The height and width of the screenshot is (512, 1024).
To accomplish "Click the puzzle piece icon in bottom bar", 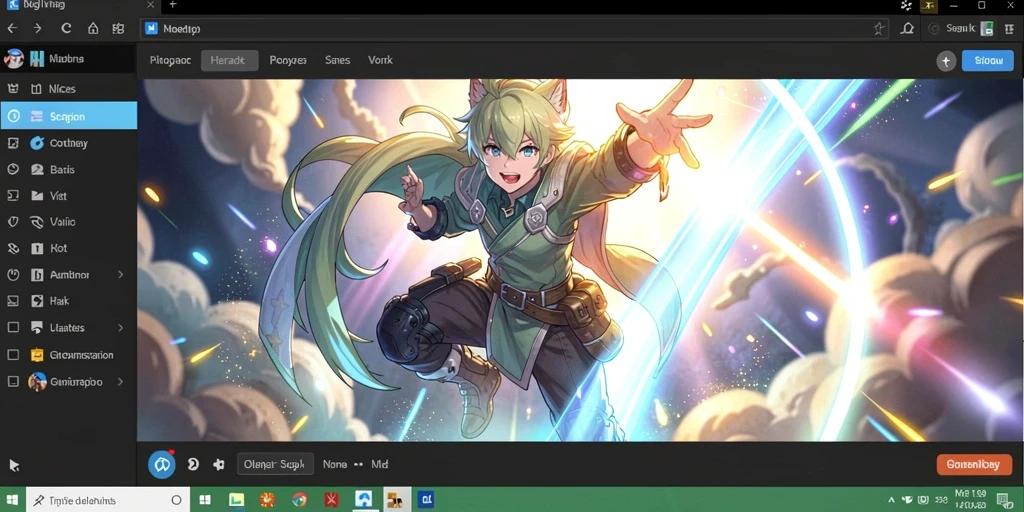I will (219, 464).
